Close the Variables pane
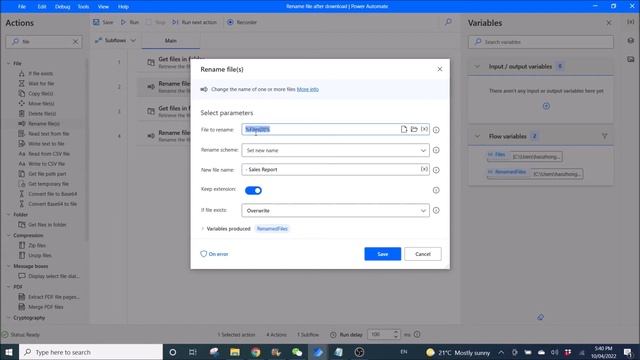The width and height of the screenshot is (640, 360). 609,23
